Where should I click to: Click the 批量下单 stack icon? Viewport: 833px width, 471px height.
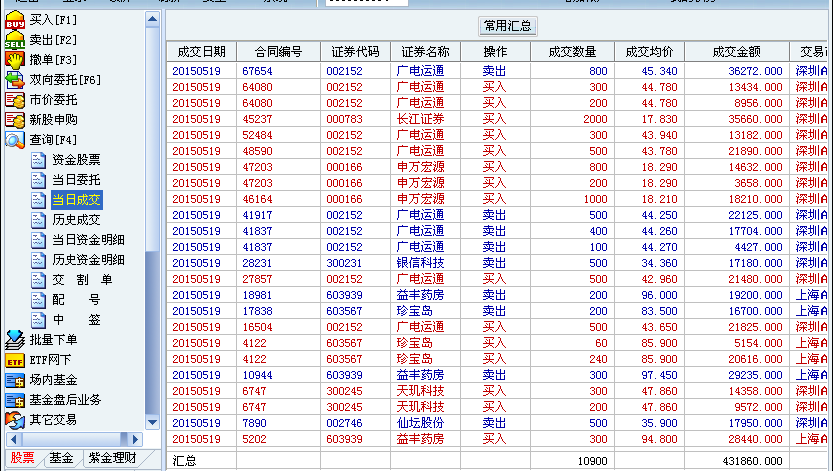point(14,340)
